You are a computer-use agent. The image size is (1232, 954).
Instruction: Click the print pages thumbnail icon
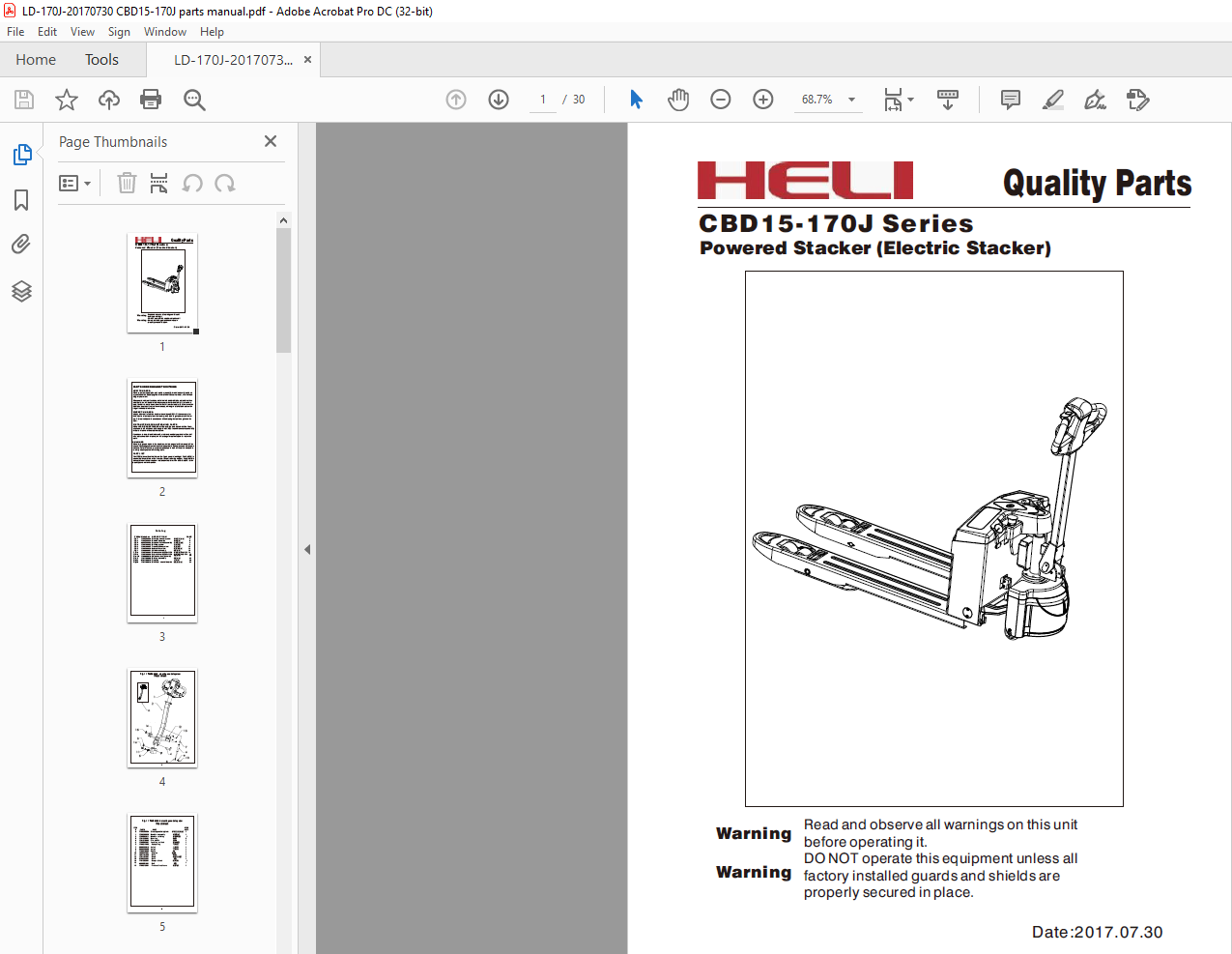159,183
